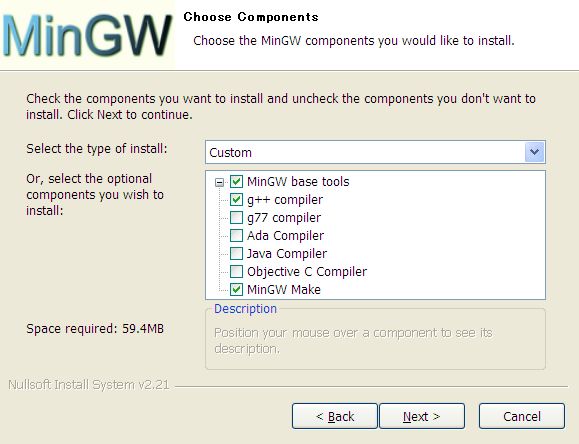This screenshot has width=579, height=444.
Task: Uncheck the g++ compiler checkbox
Action: tap(236, 199)
